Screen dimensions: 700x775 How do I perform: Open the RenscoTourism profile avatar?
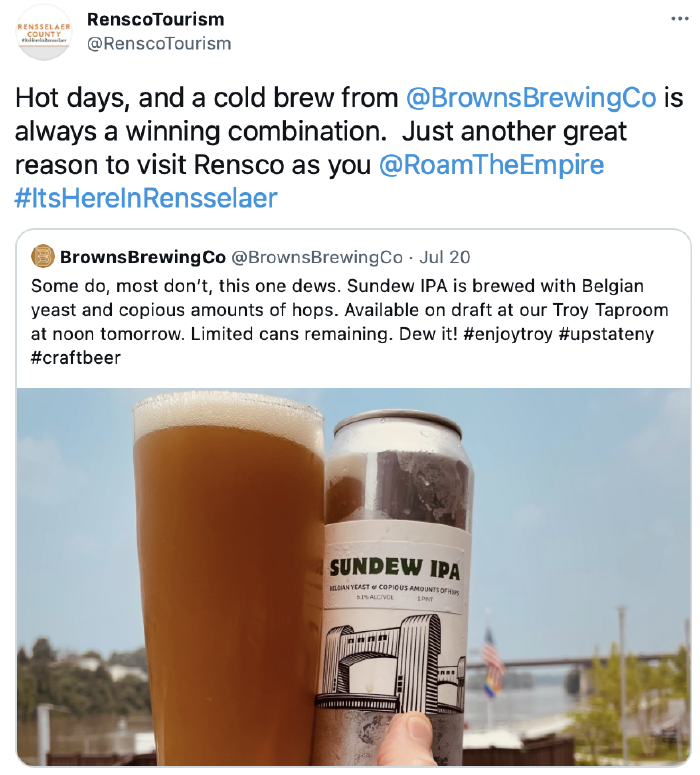coord(44,32)
